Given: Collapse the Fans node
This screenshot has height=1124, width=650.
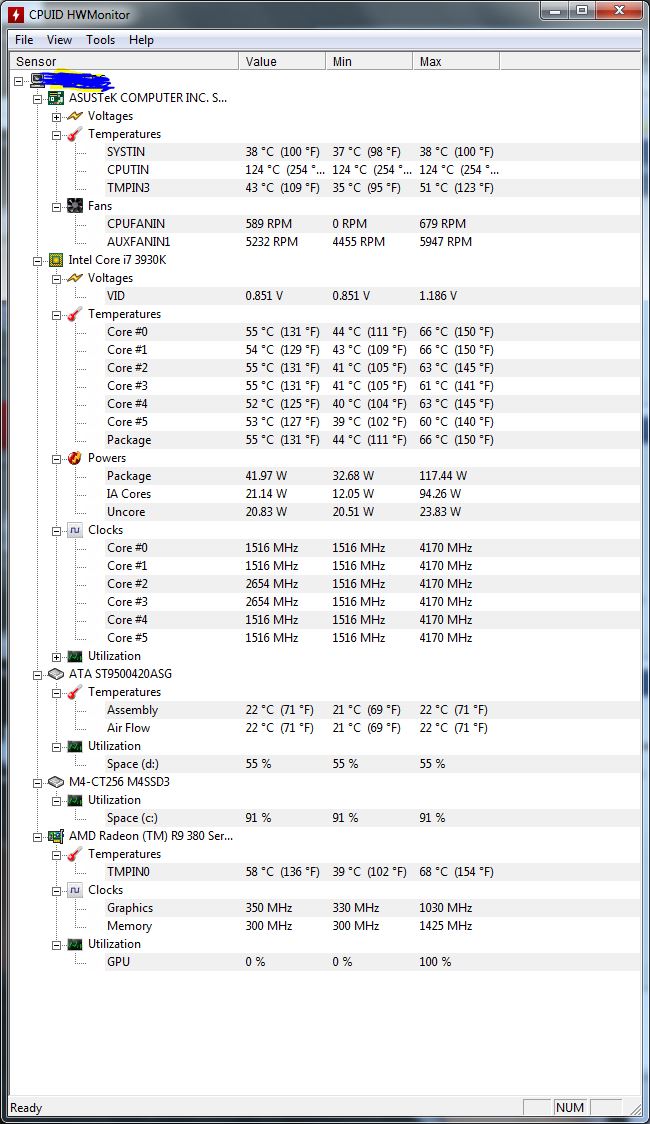Looking at the screenshot, I should point(56,207).
